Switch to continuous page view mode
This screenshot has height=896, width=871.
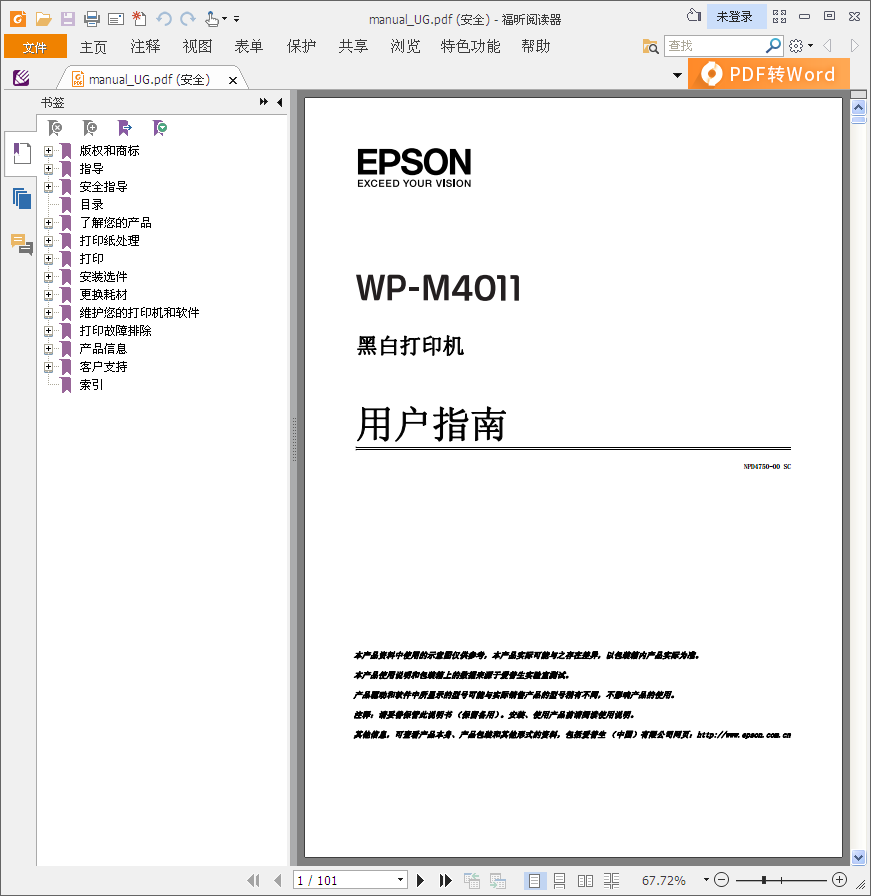click(560, 881)
